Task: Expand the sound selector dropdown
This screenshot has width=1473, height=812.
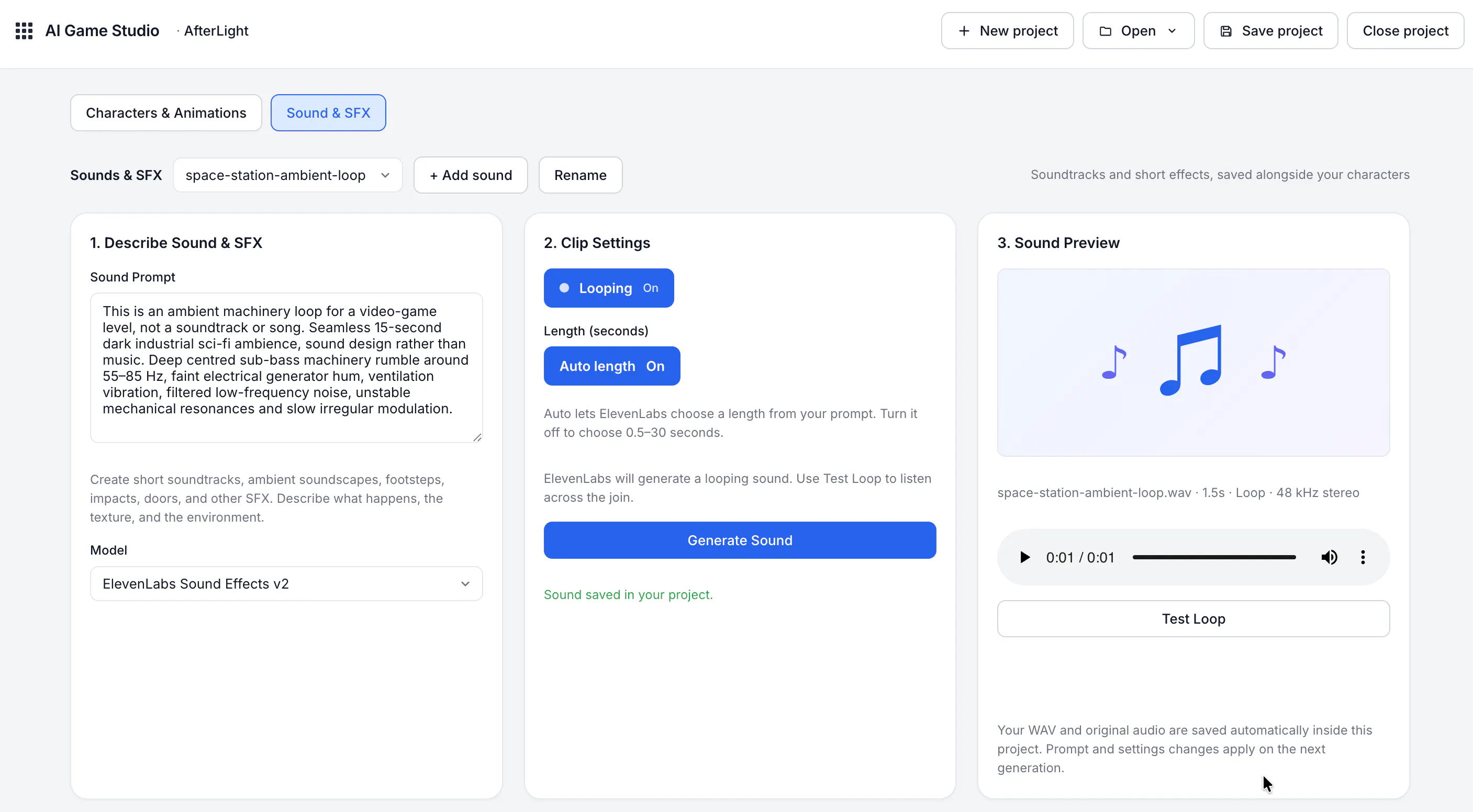Action: (287, 175)
